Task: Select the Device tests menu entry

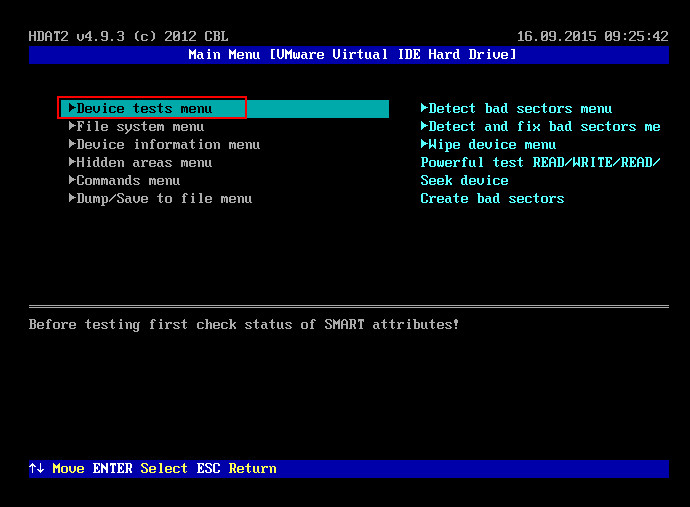Action: 144,108
